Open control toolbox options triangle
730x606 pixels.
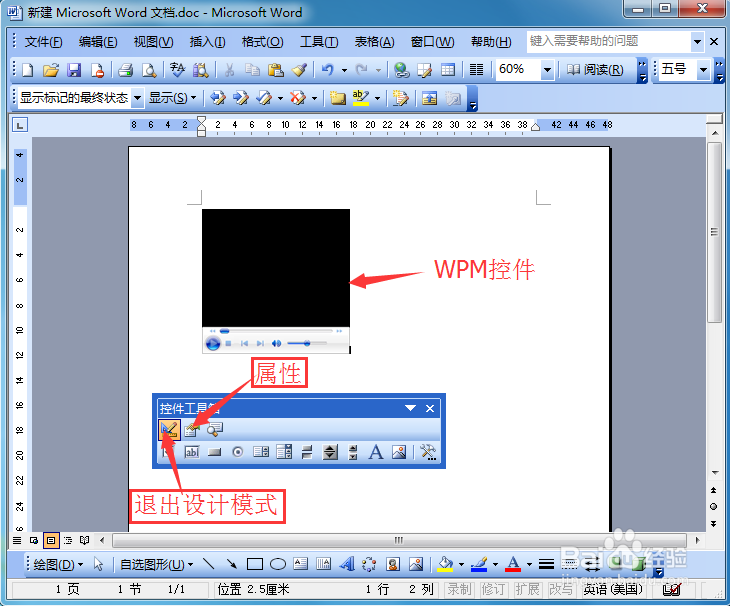pyautogui.click(x=410, y=408)
